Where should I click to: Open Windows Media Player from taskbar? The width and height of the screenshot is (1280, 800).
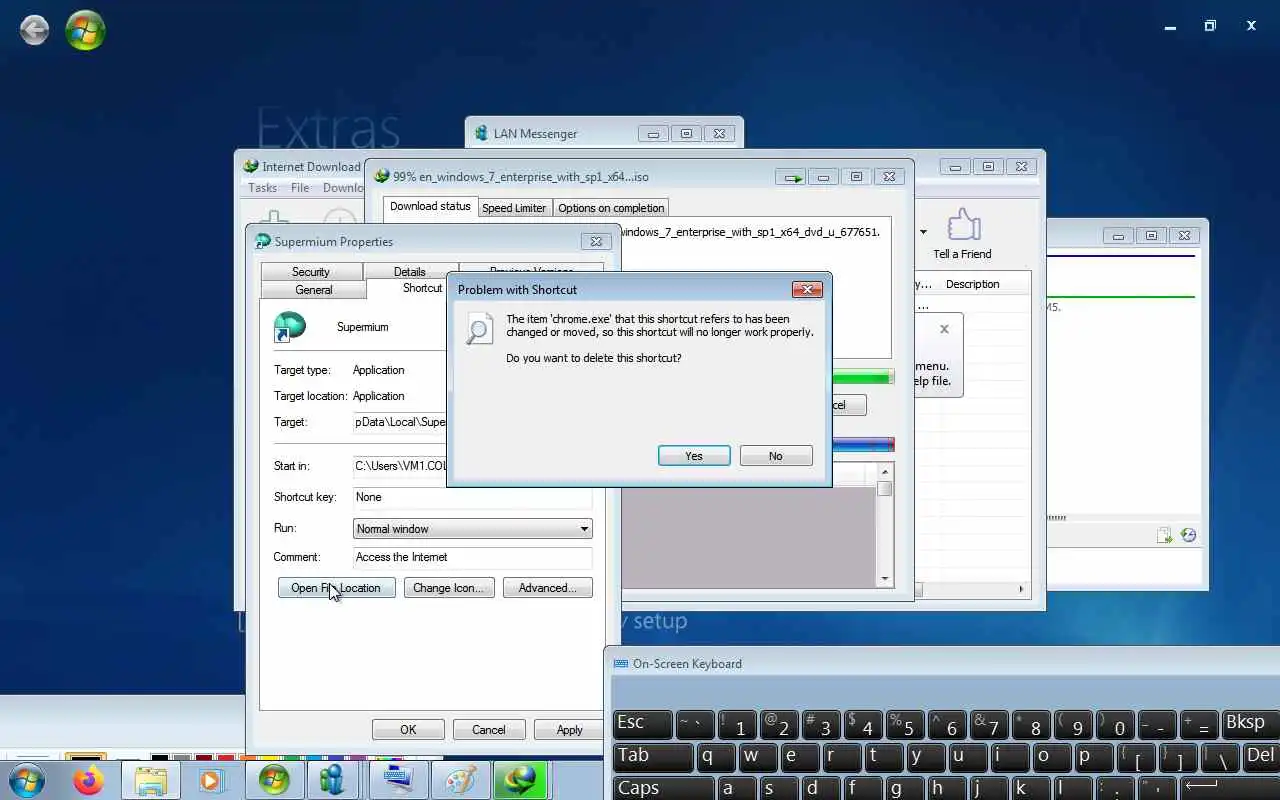(x=210, y=781)
